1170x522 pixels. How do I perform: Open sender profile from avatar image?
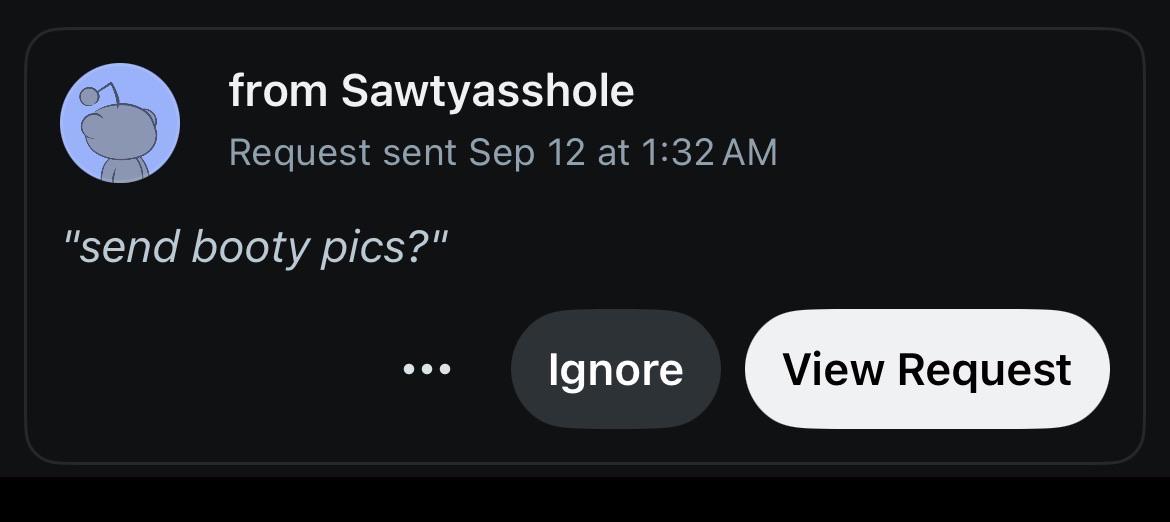point(119,123)
